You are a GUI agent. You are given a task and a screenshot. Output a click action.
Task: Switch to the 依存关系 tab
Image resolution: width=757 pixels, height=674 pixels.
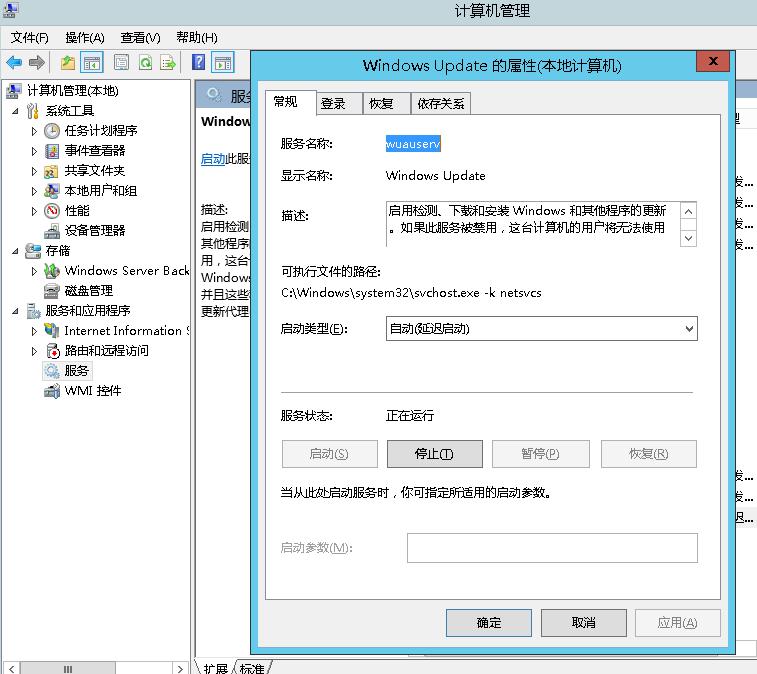(440, 103)
